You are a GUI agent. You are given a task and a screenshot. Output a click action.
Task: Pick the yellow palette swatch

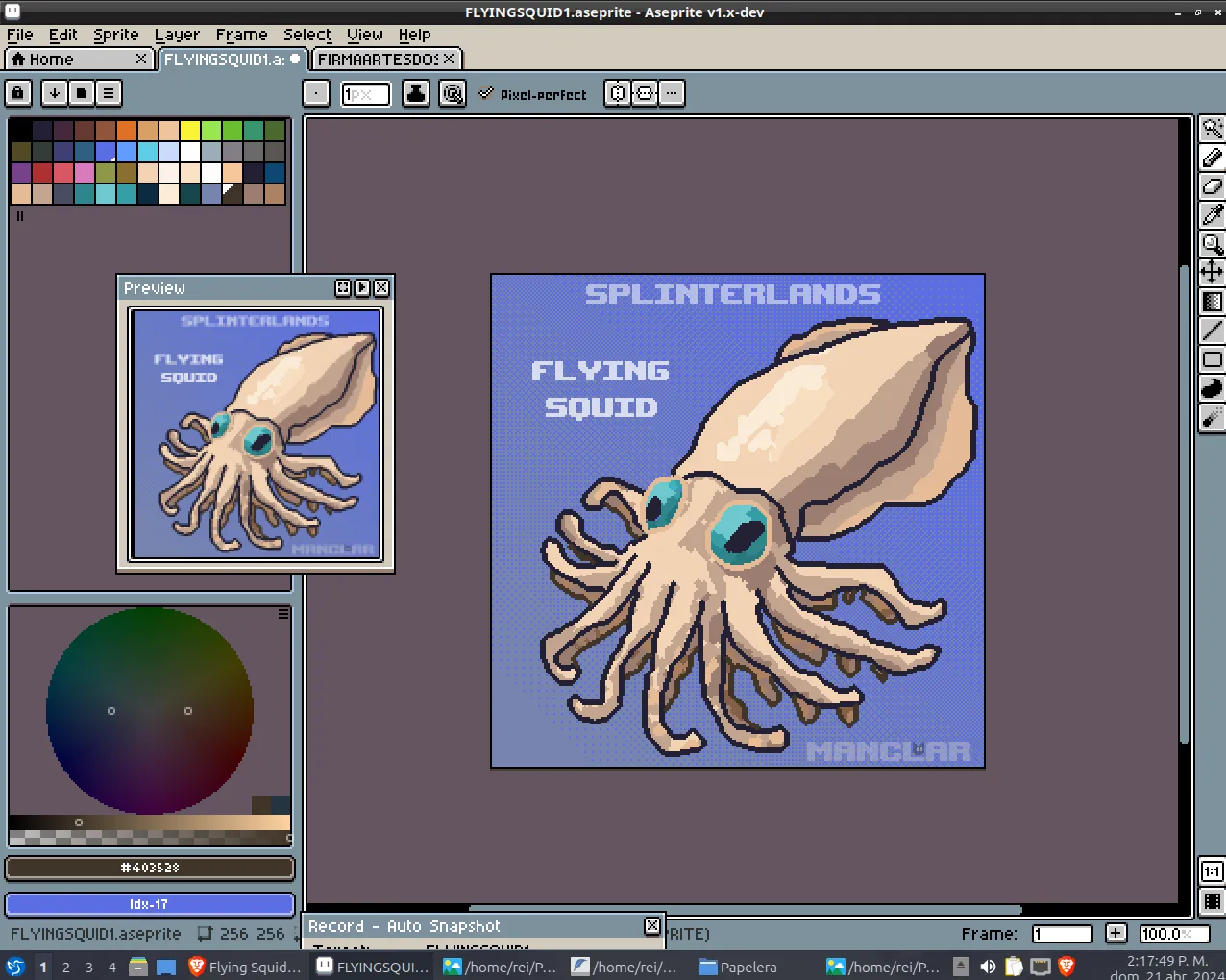pos(190,131)
